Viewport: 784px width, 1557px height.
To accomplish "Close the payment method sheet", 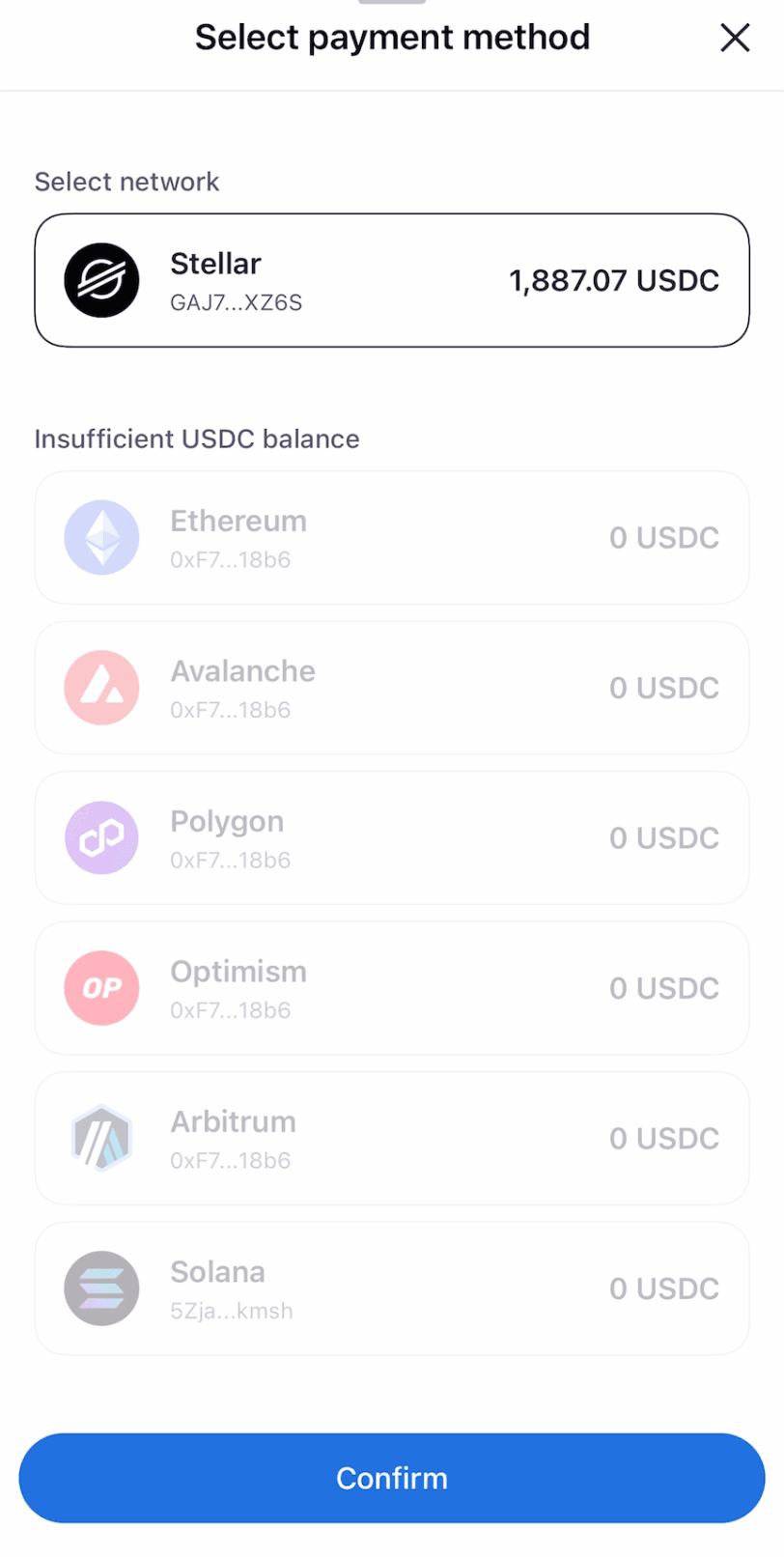I will [x=735, y=39].
